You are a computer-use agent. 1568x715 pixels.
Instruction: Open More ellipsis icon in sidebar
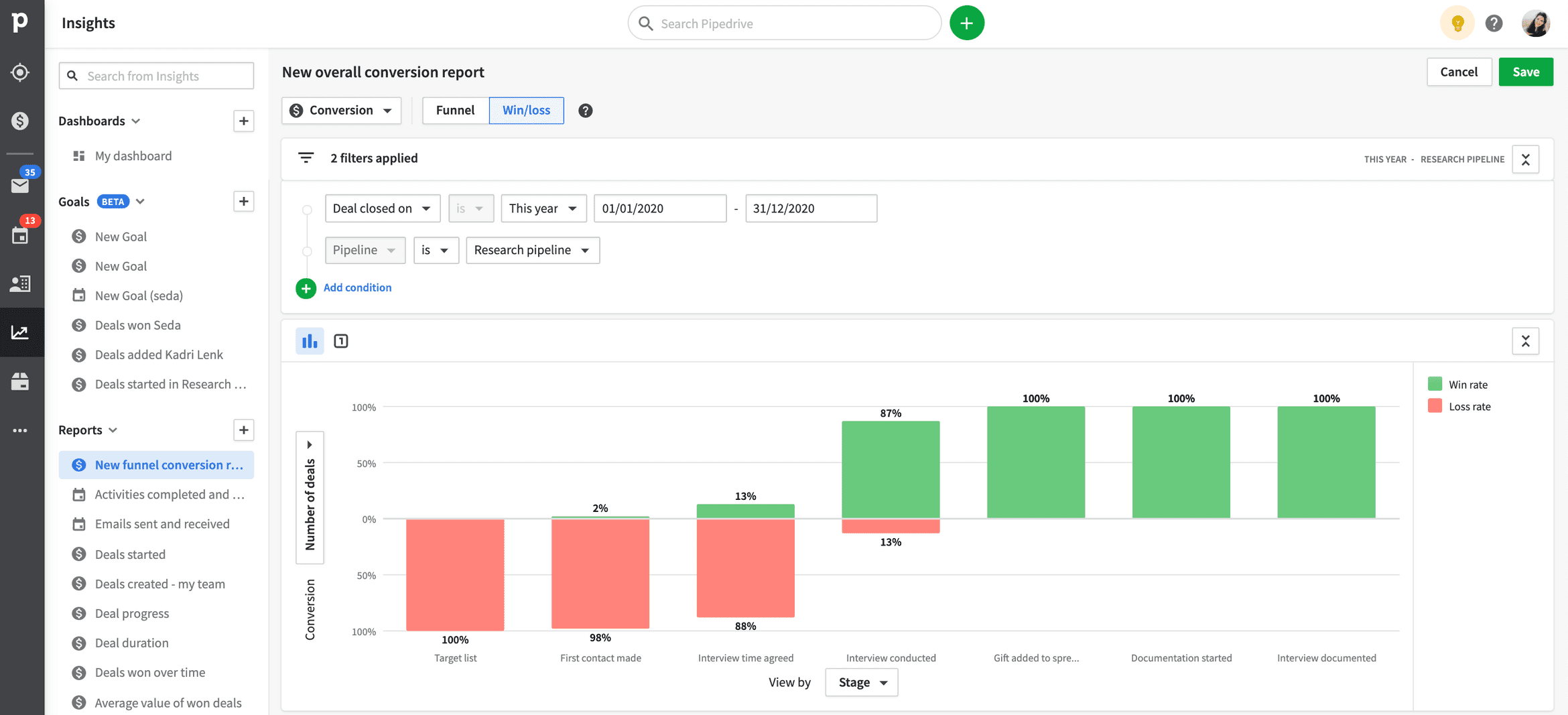20,430
